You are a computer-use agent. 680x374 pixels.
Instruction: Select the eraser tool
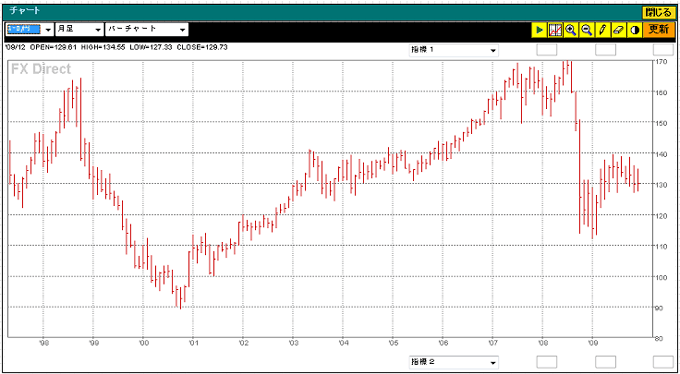pos(618,30)
